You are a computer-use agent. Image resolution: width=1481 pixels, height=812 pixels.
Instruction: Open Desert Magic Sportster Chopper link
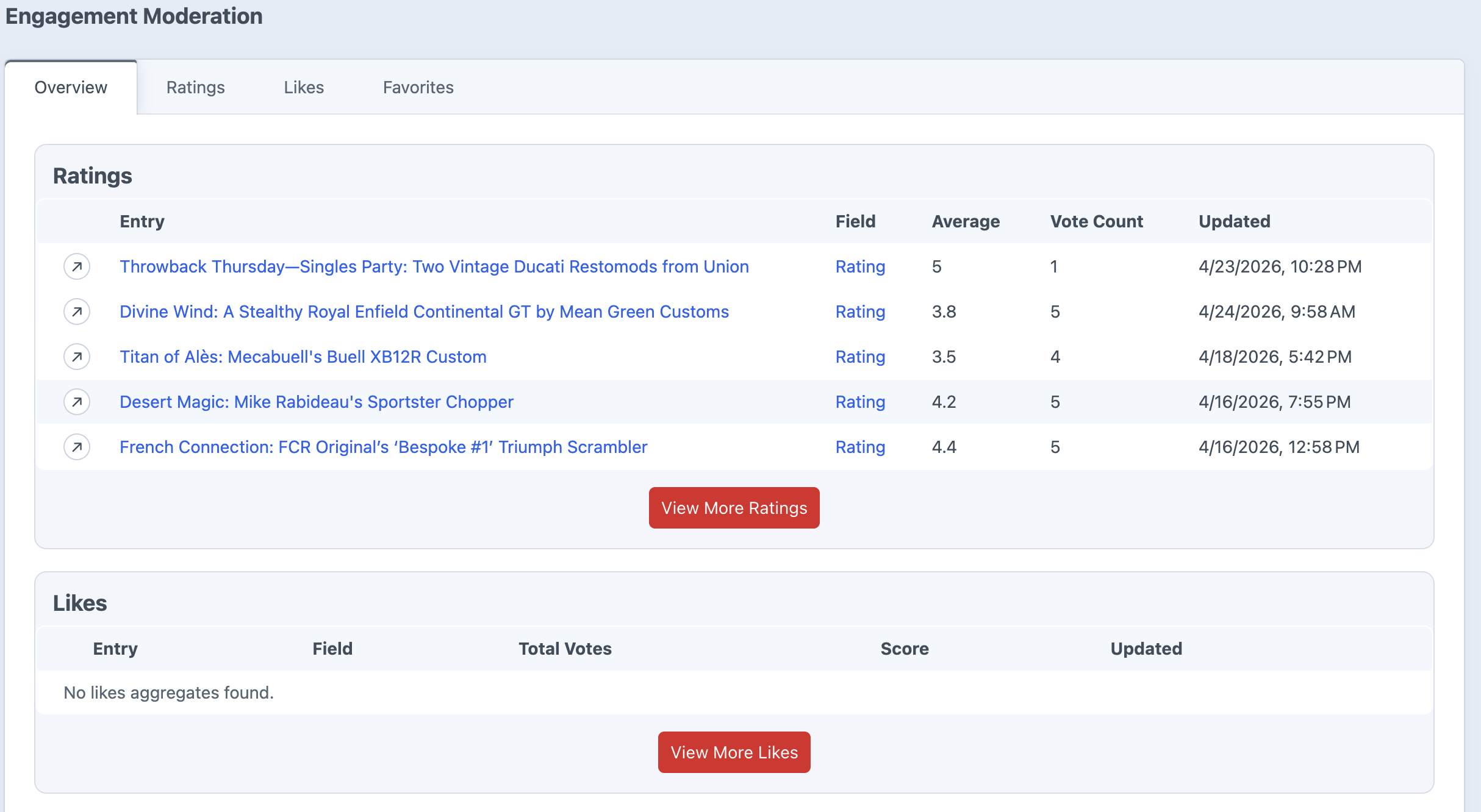click(x=317, y=402)
